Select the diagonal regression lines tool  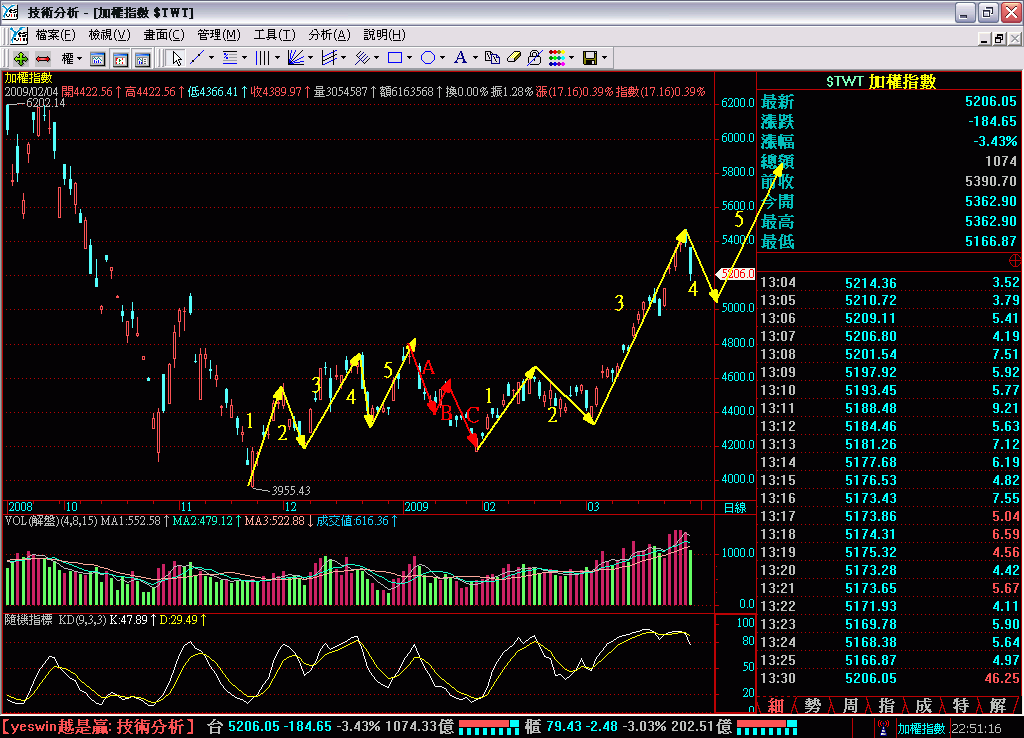coord(362,58)
